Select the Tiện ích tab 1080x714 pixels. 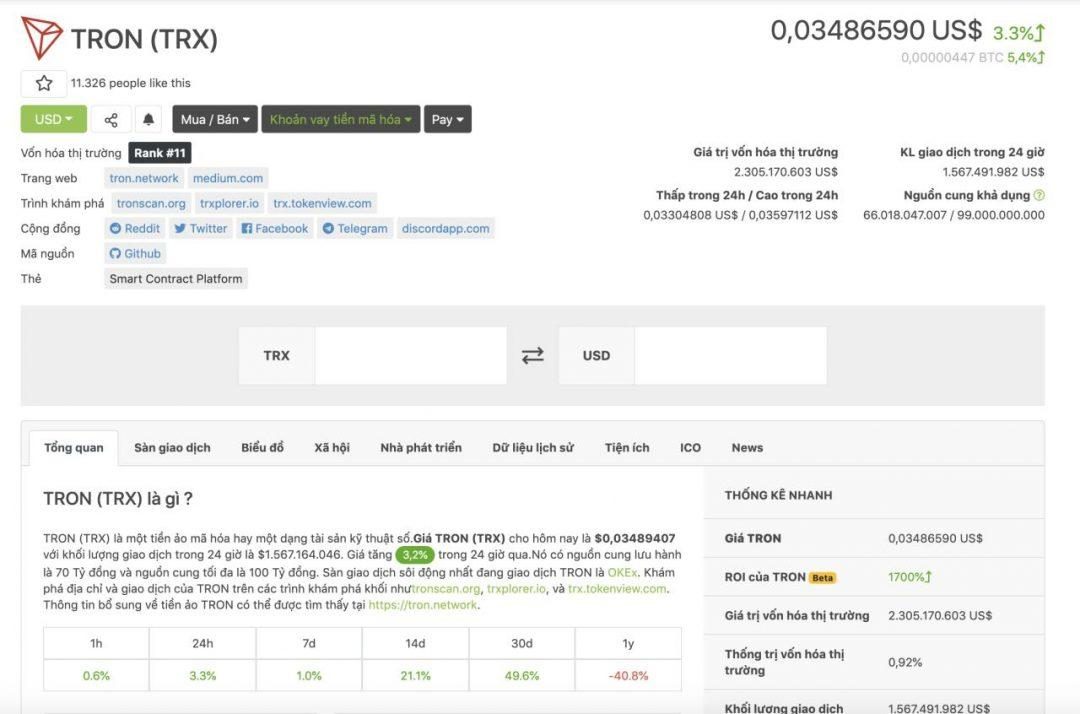click(x=627, y=448)
